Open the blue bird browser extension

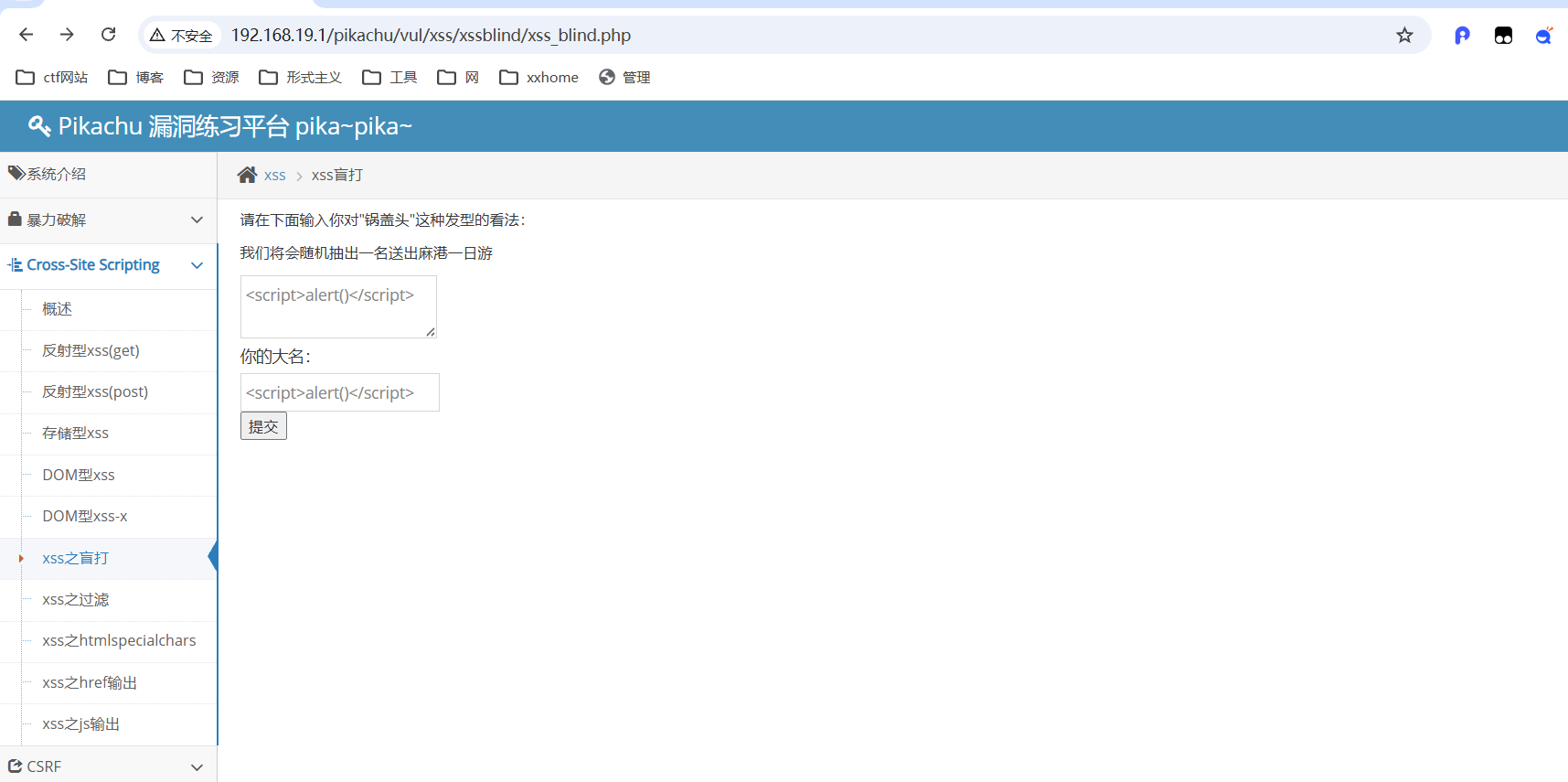coord(1544,36)
